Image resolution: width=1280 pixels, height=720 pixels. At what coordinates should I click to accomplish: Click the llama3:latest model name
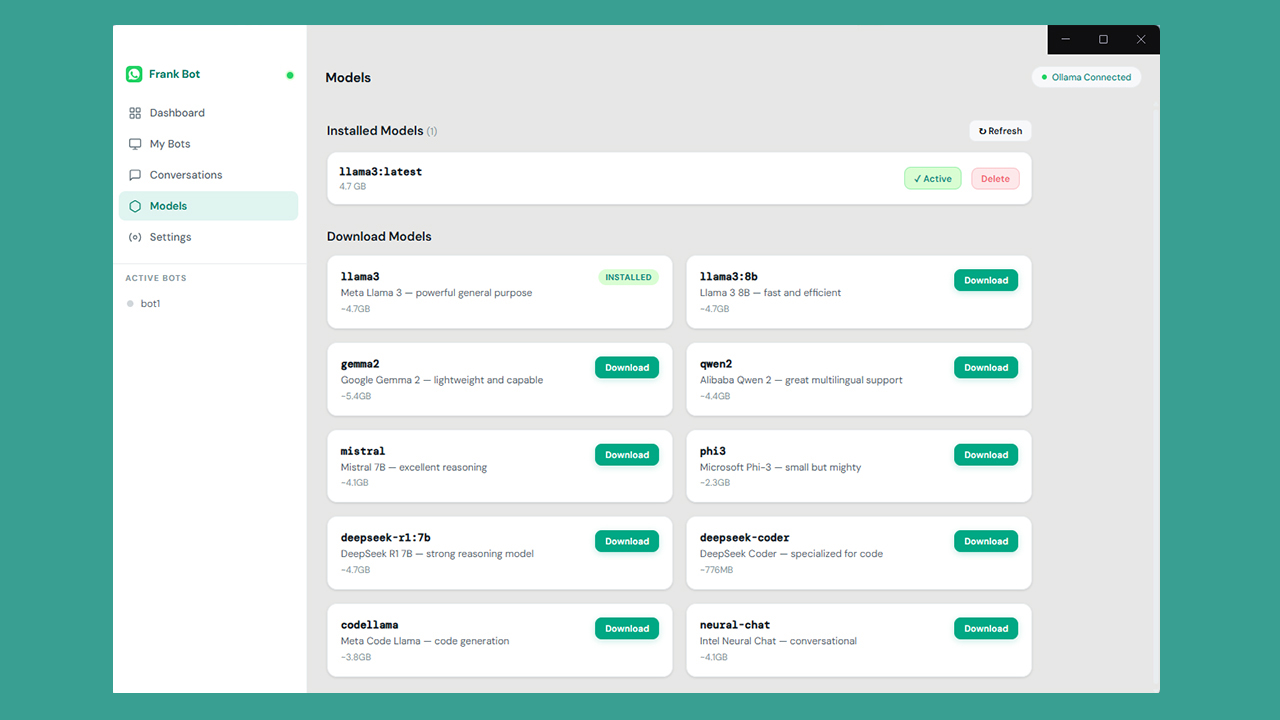tap(381, 172)
